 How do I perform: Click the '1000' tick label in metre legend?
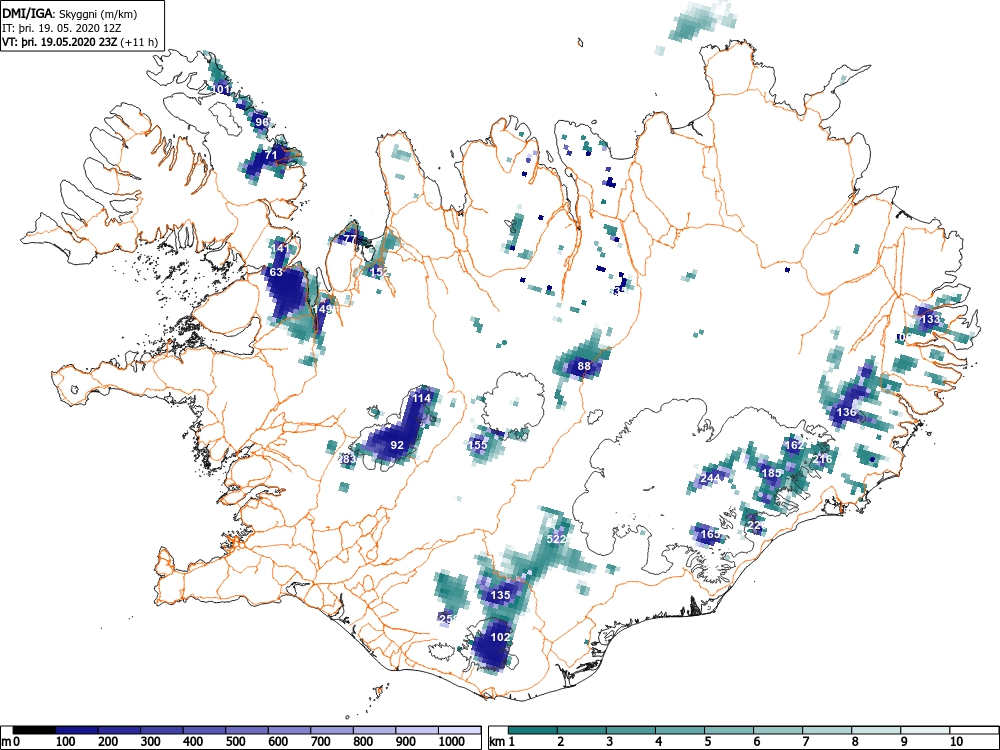tap(452, 742)
